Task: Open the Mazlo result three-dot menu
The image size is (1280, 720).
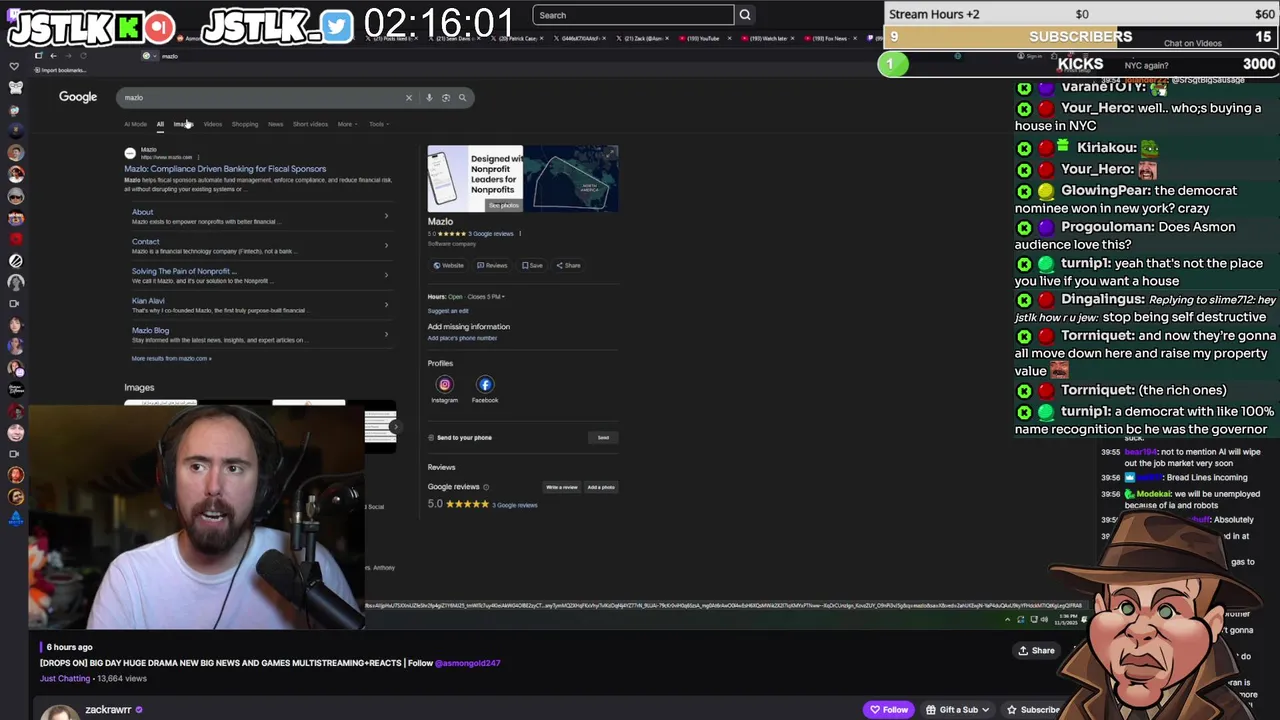Action: pos(199,157)
